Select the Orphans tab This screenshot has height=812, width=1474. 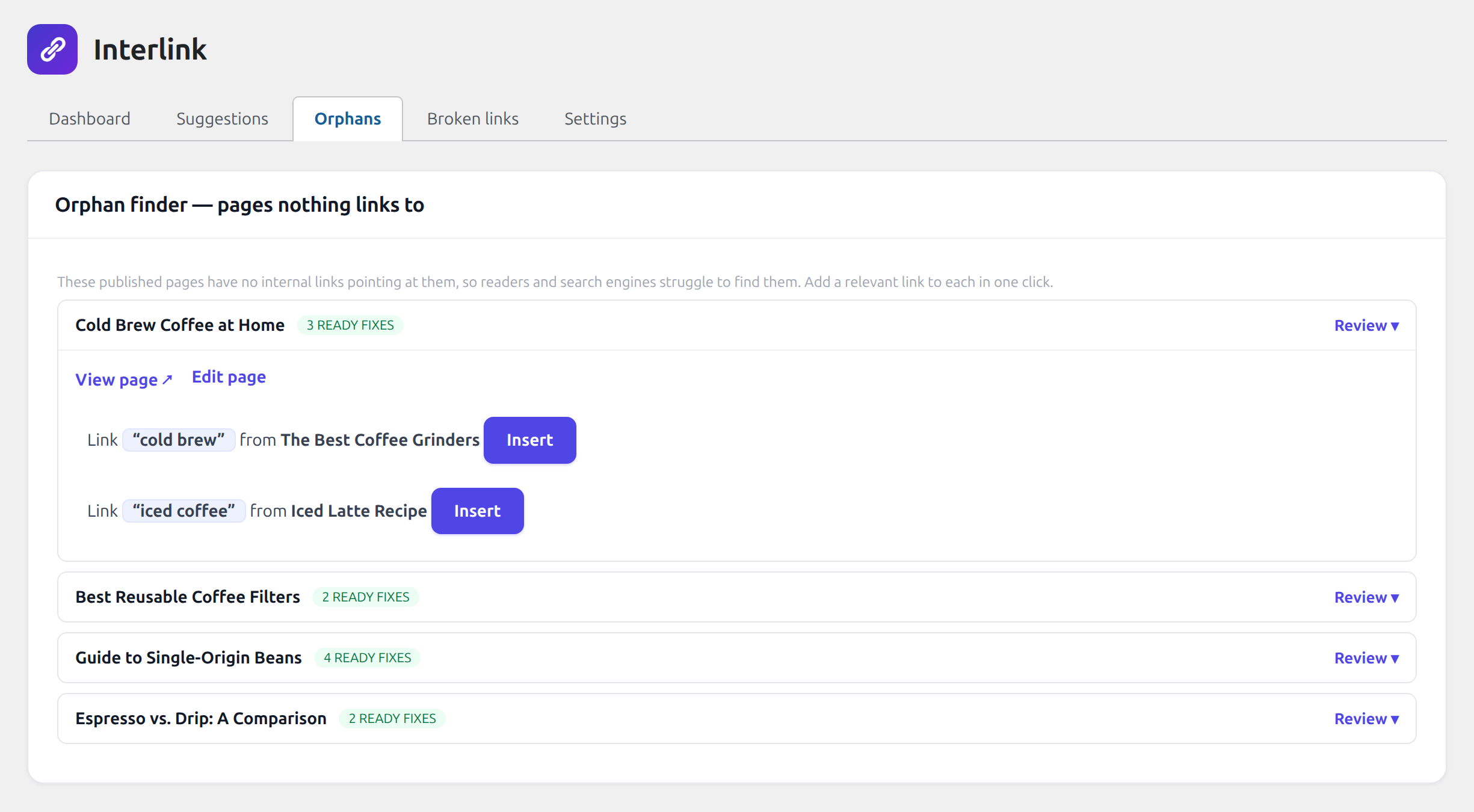pyautogui.click(x=348, y=118)
